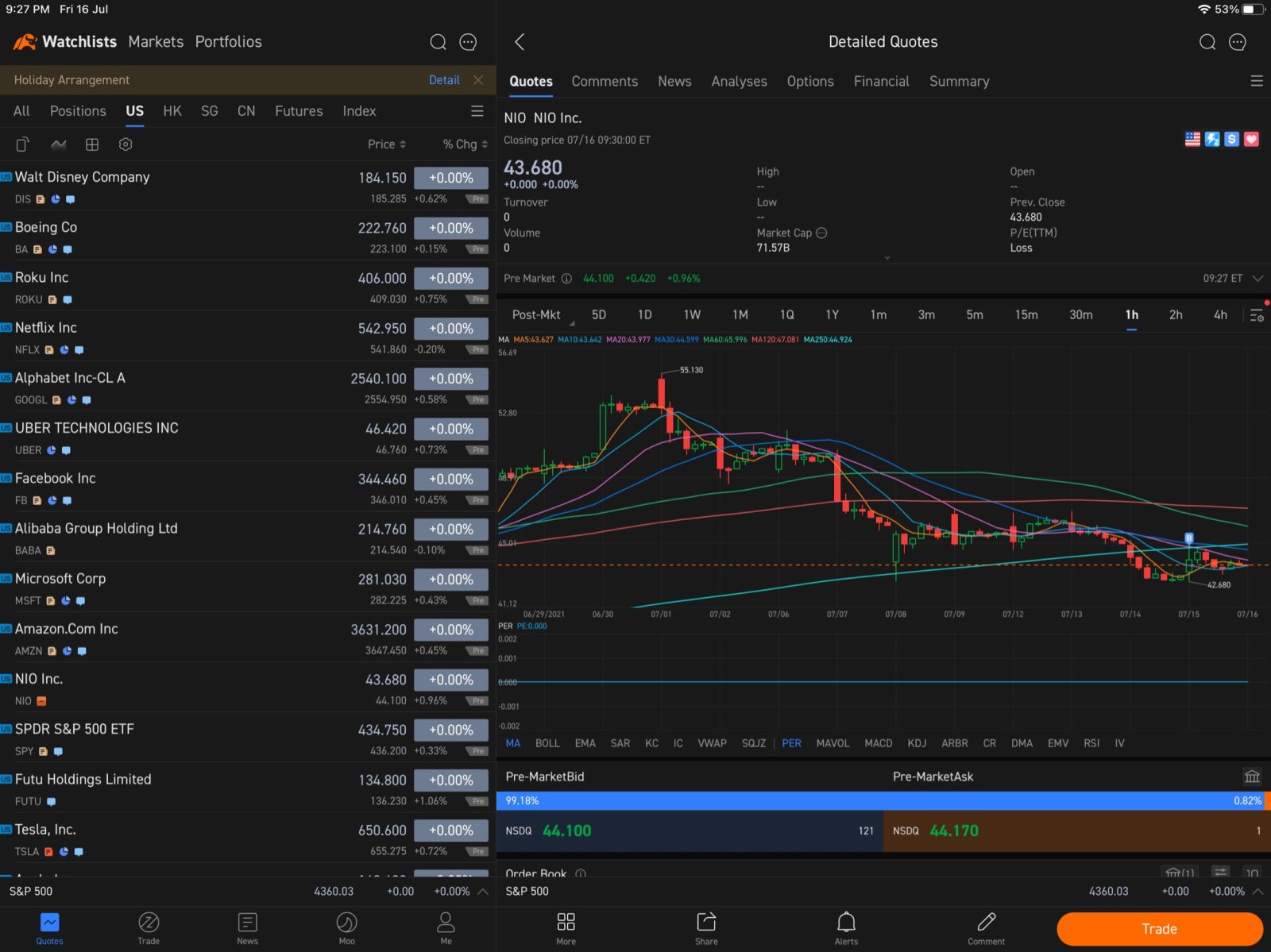1271x952 pixels.
Task: Open watchlist copy layout icon
Action: (x=22, y=145)
